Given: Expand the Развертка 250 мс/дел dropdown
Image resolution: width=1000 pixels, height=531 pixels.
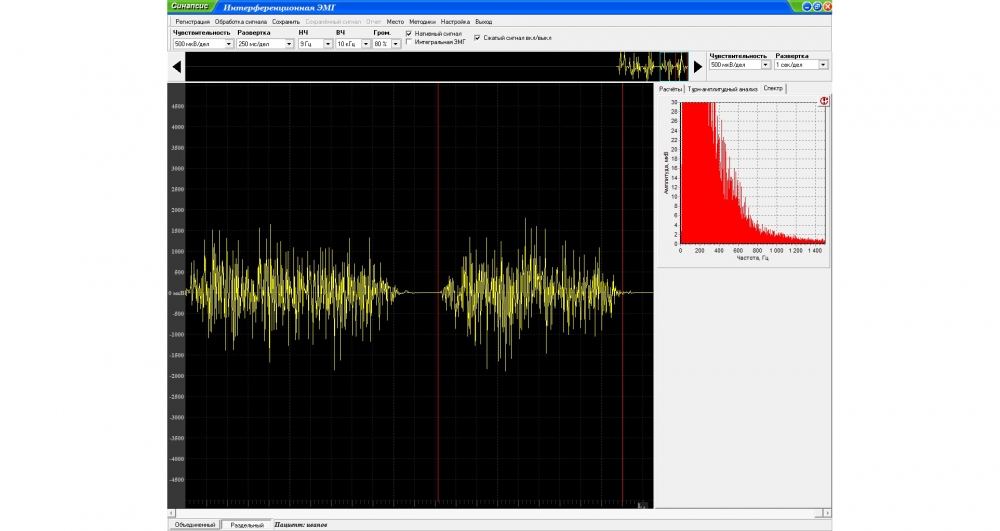Looking at the screenshot, I should 289,44.
